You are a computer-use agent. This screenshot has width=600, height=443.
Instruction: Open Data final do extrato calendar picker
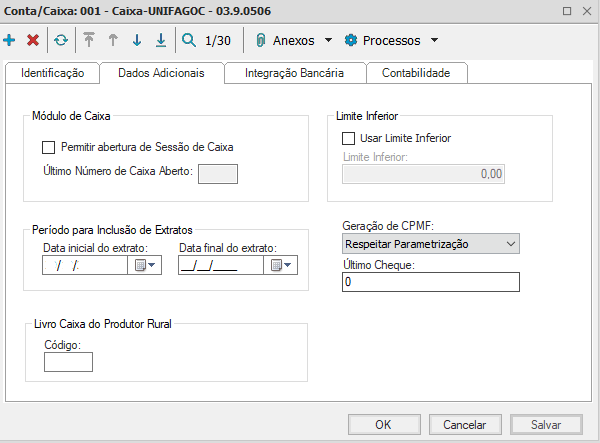click(x=279, y=265)
